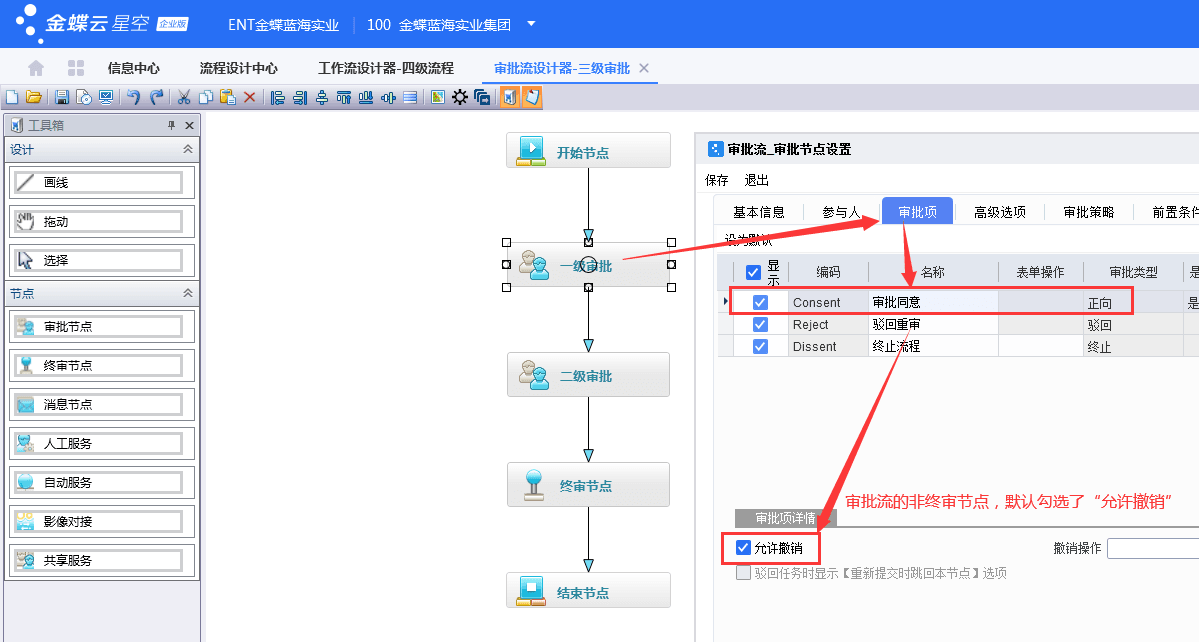Click 退出 to exit node settings

pyautogui.click(x=757, y=180)
